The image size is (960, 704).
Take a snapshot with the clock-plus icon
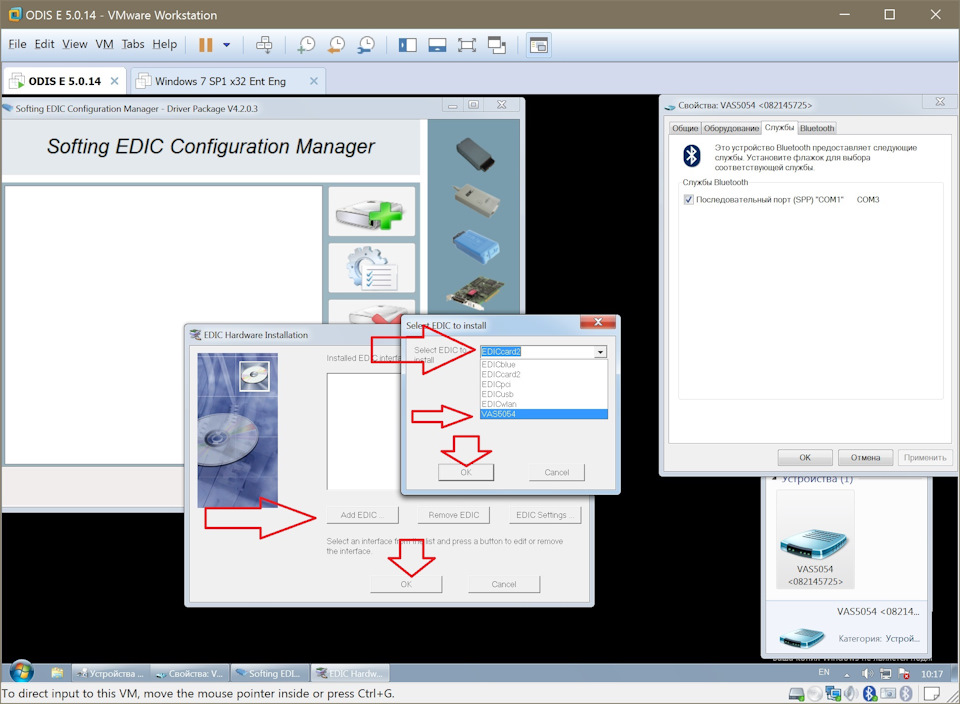coord(306,45)
